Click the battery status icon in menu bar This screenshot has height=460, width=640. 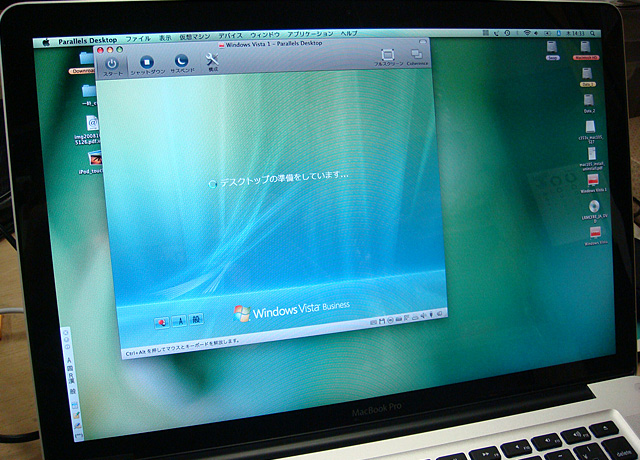click(547, 33)
